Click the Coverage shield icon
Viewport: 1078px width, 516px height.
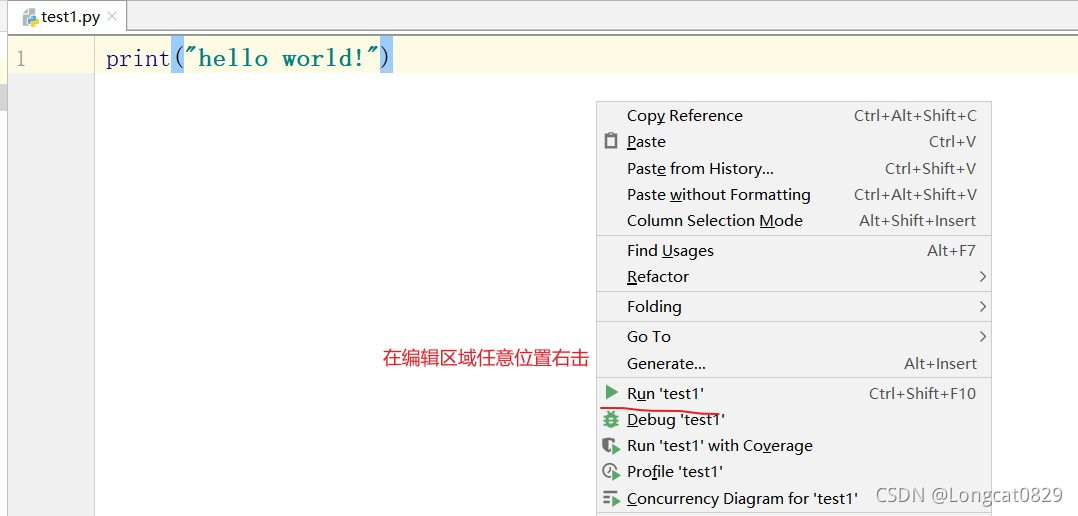coord(611,446)
